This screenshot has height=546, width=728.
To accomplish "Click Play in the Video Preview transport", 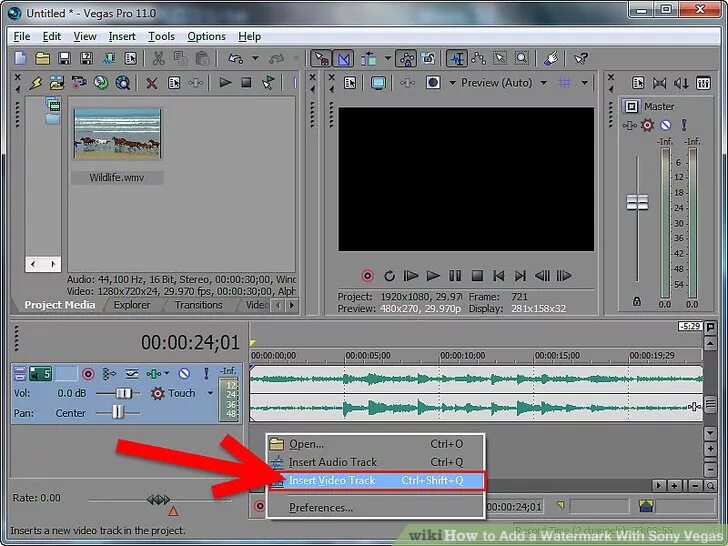I will (x=433, y=276).
